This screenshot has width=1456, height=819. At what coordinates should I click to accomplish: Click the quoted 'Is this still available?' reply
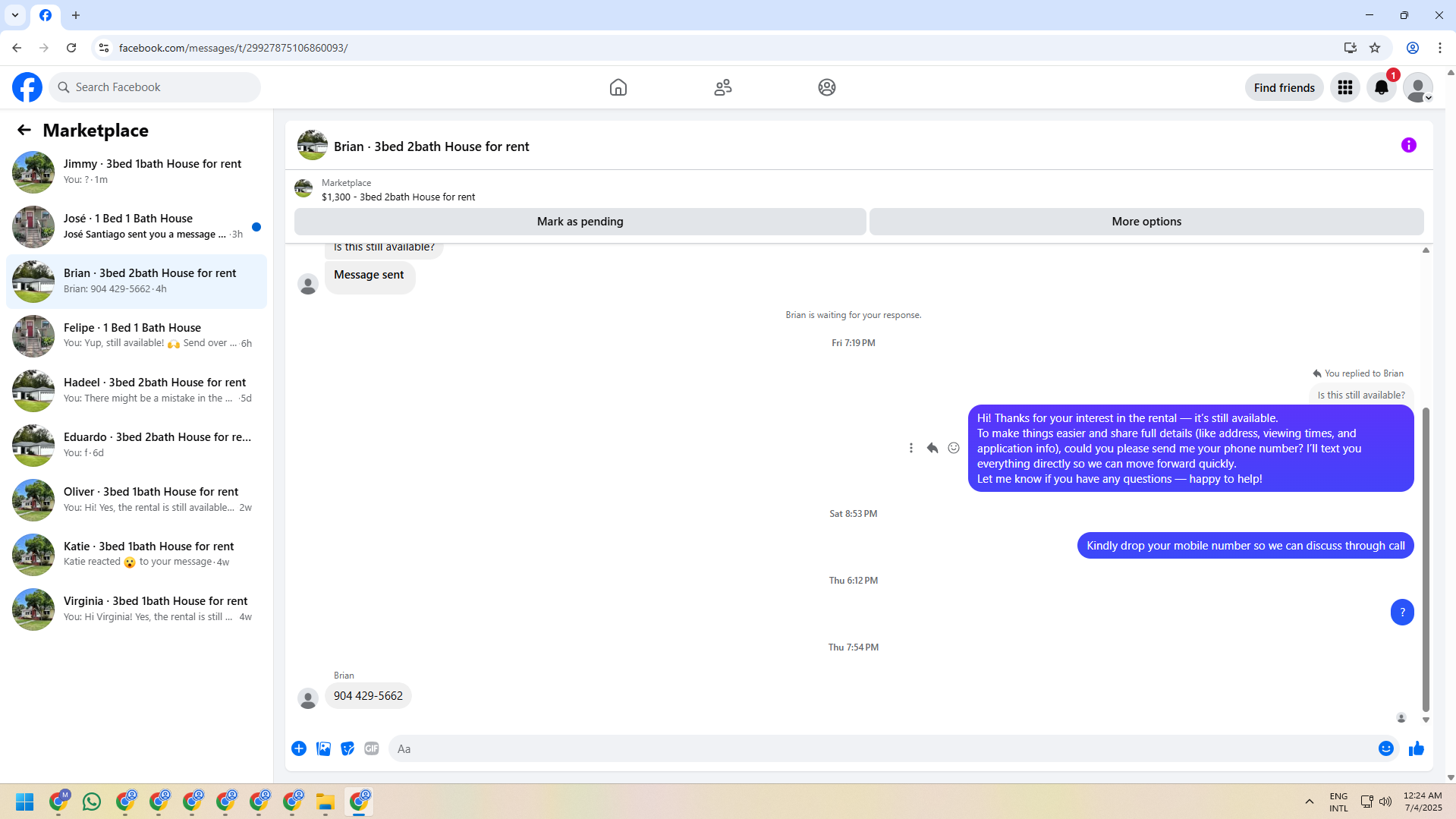coord(1361,395)
